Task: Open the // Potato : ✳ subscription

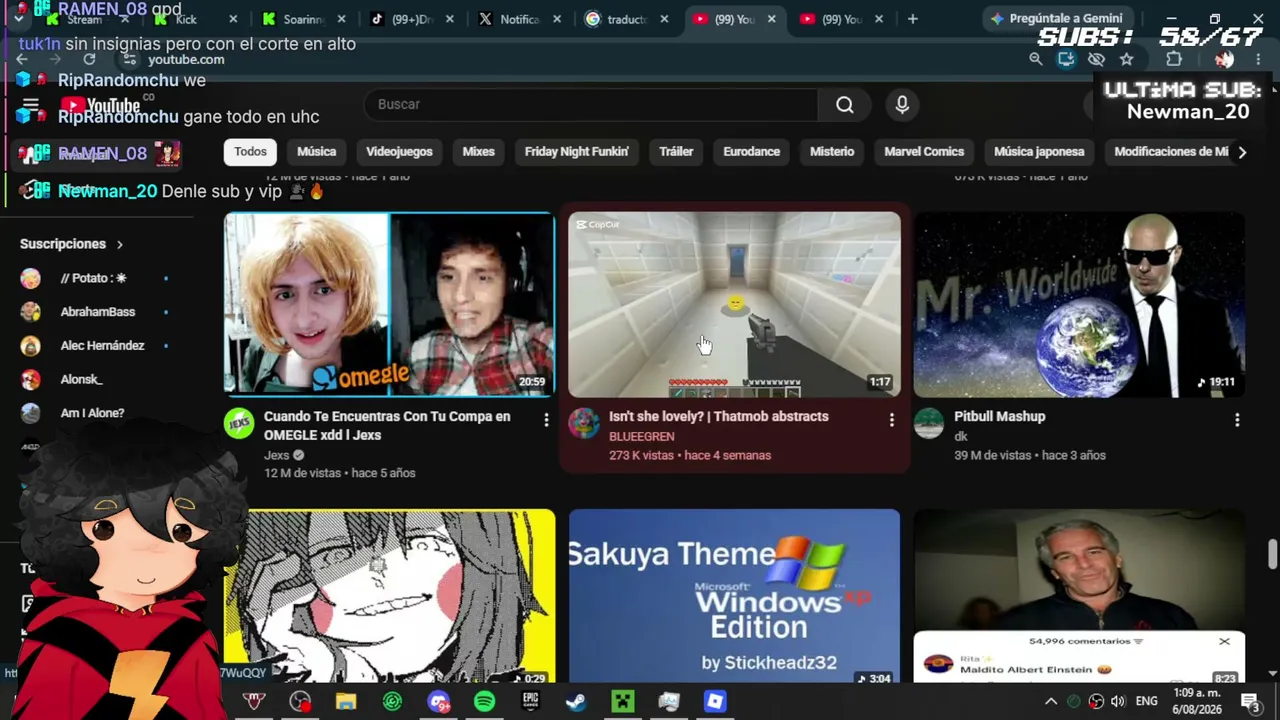Action: [x=93, y=278]
